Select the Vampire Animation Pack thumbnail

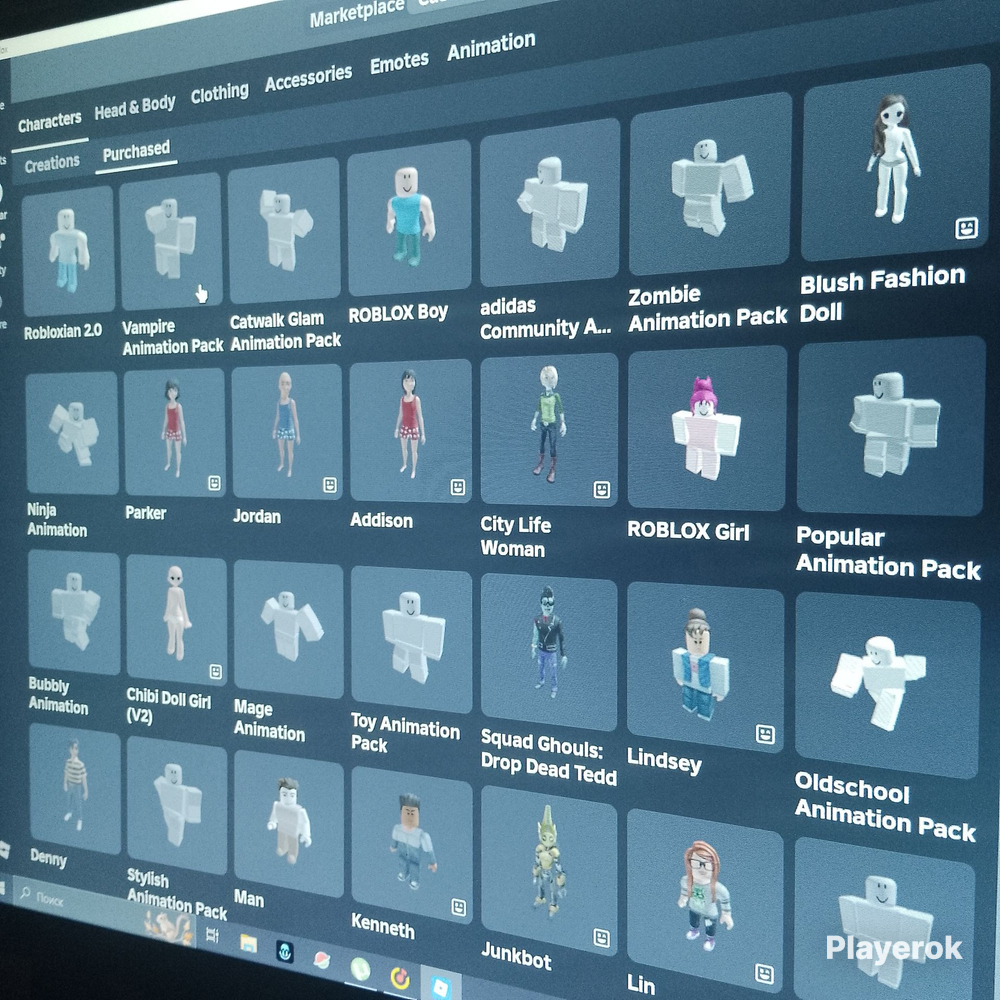coord(170,240)
